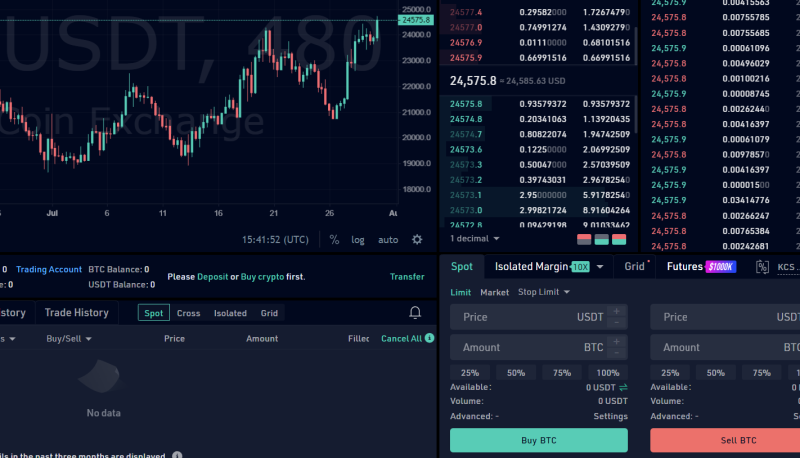Click the notification bell icon
Viewport: 800px width, 458px height.
click(x=415, y=313)
